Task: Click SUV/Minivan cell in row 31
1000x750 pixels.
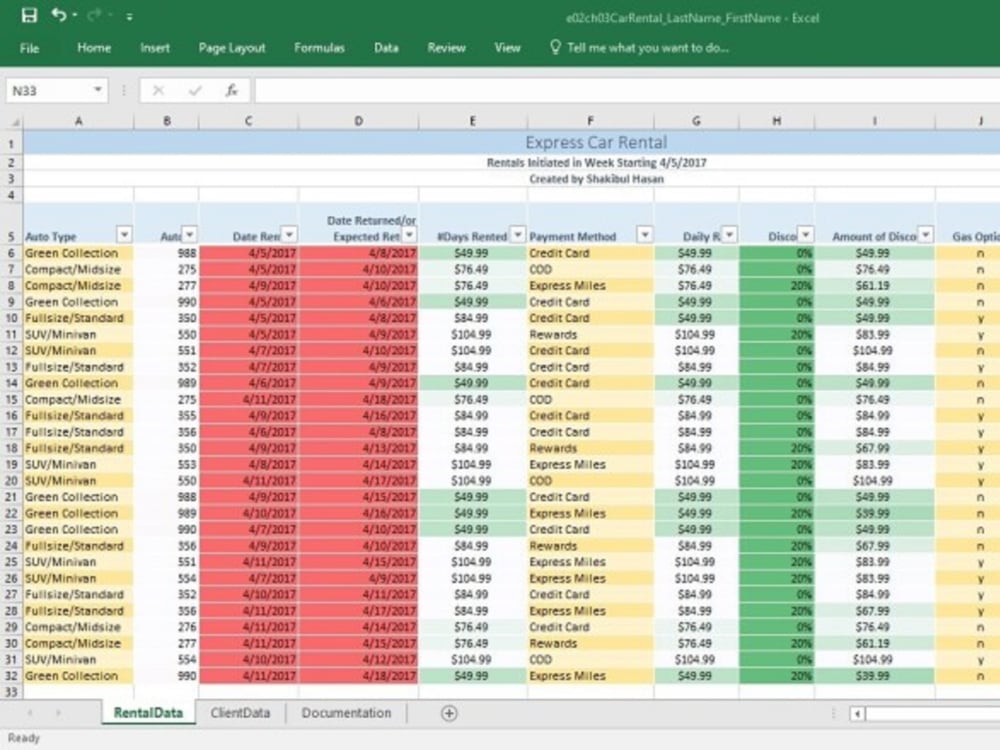Action: [x=78, y=659]
